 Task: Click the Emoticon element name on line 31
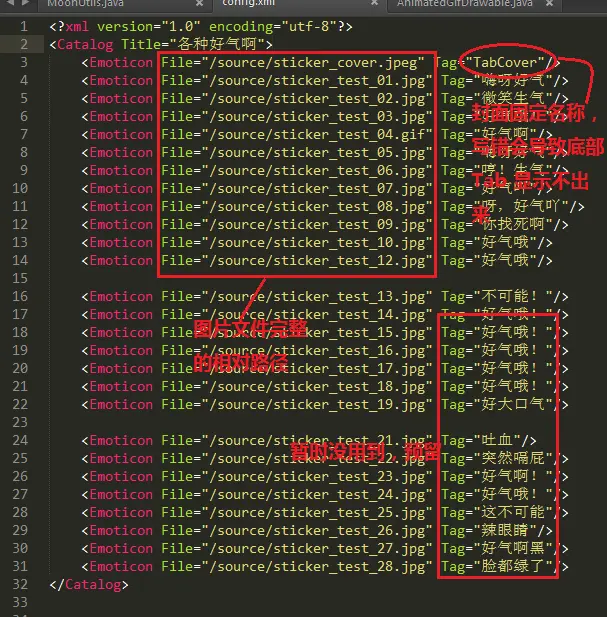click(121, 567)
